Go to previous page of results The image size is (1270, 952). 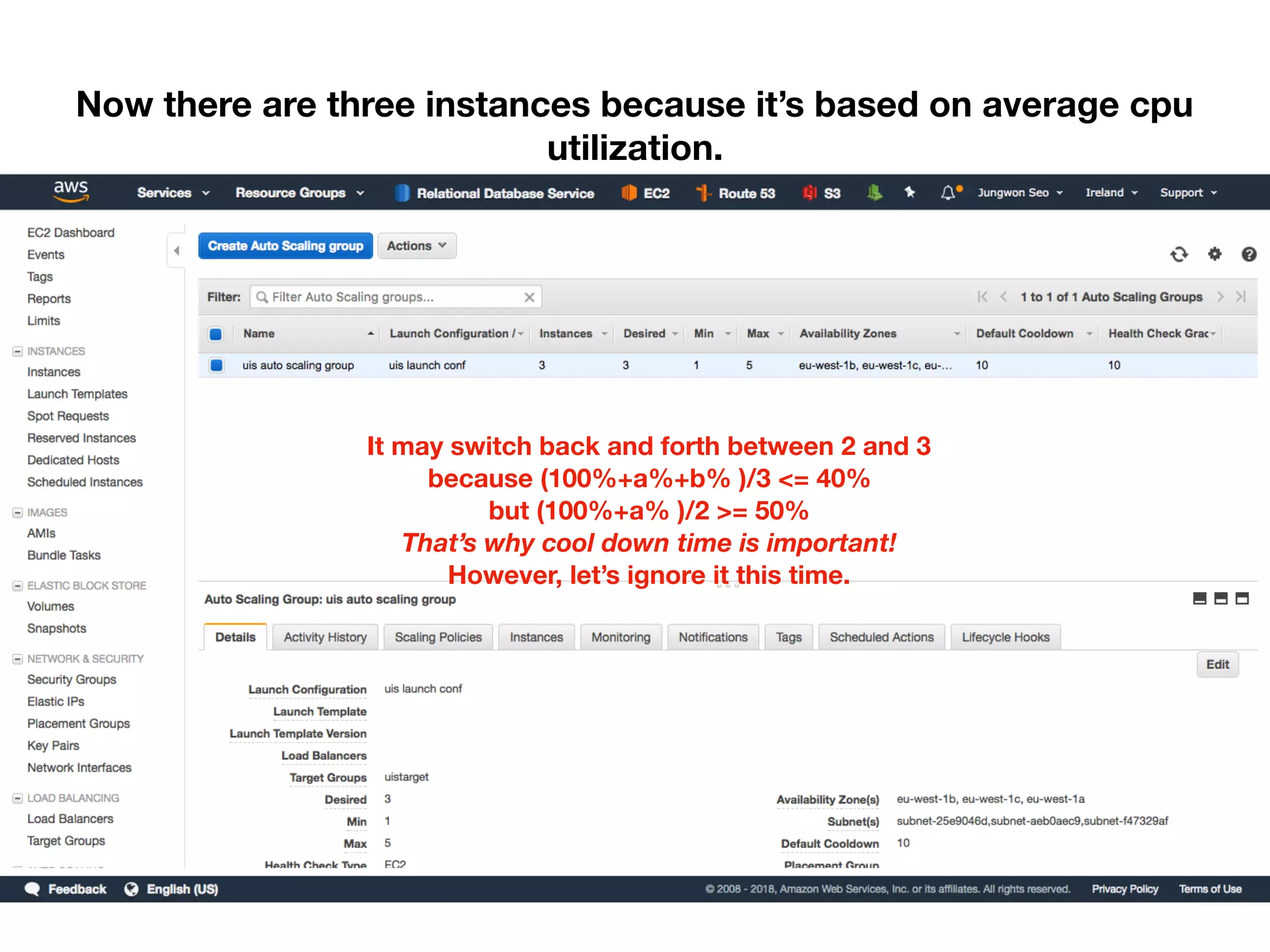[1003, 297]
